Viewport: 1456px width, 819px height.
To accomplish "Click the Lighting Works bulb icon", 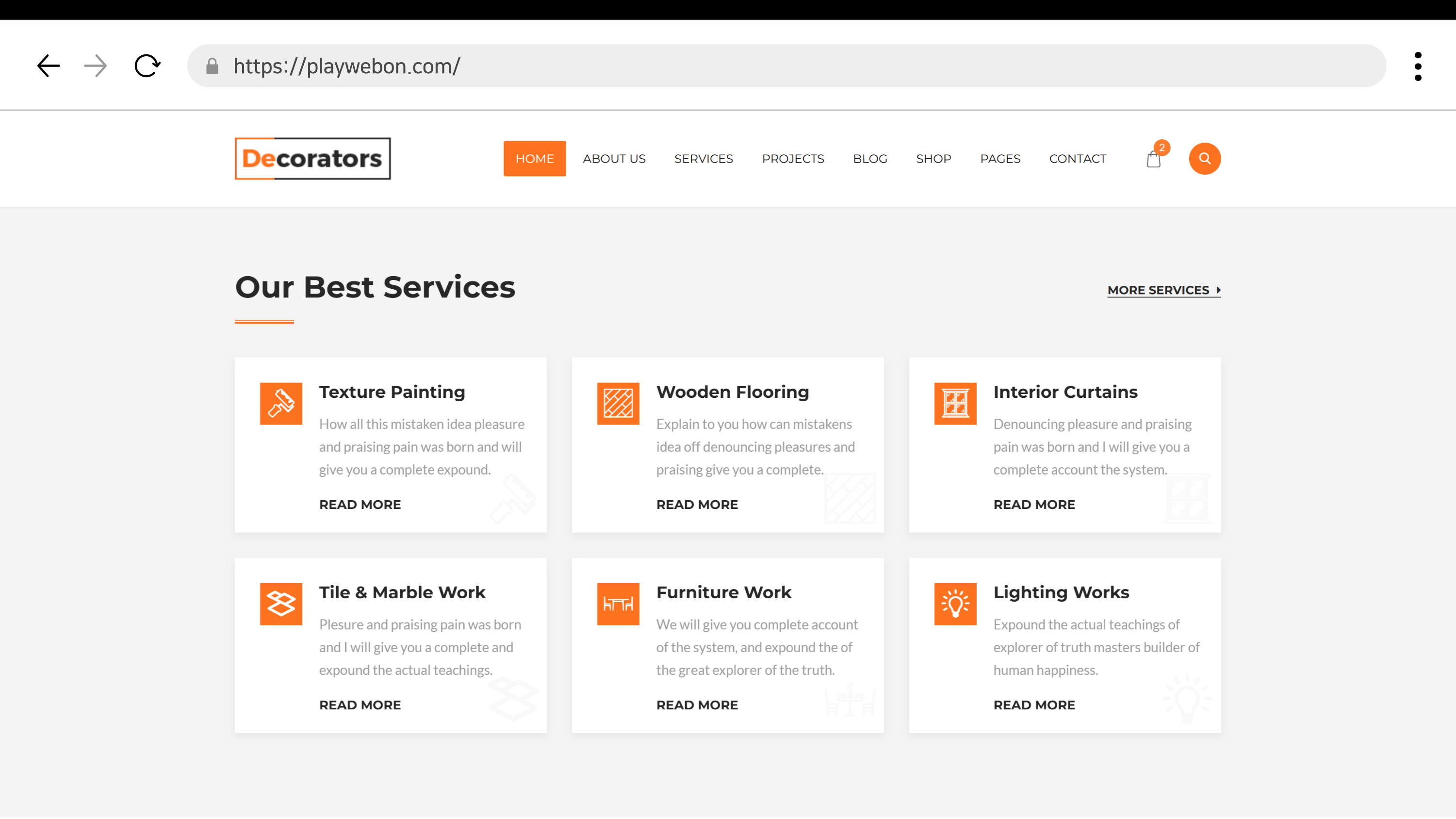I will [x=955, y=604].
